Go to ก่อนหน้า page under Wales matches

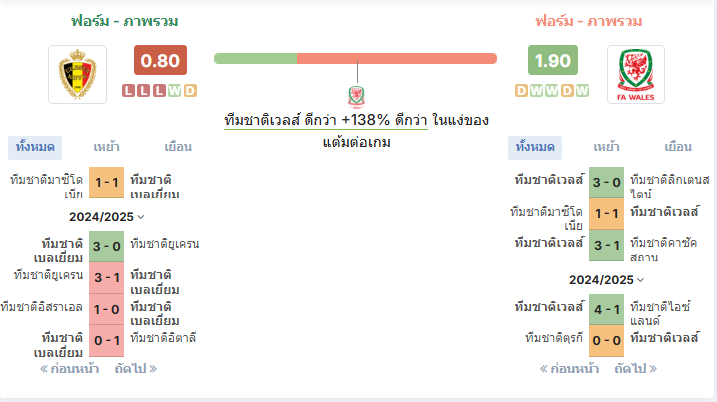click(569, 369)
